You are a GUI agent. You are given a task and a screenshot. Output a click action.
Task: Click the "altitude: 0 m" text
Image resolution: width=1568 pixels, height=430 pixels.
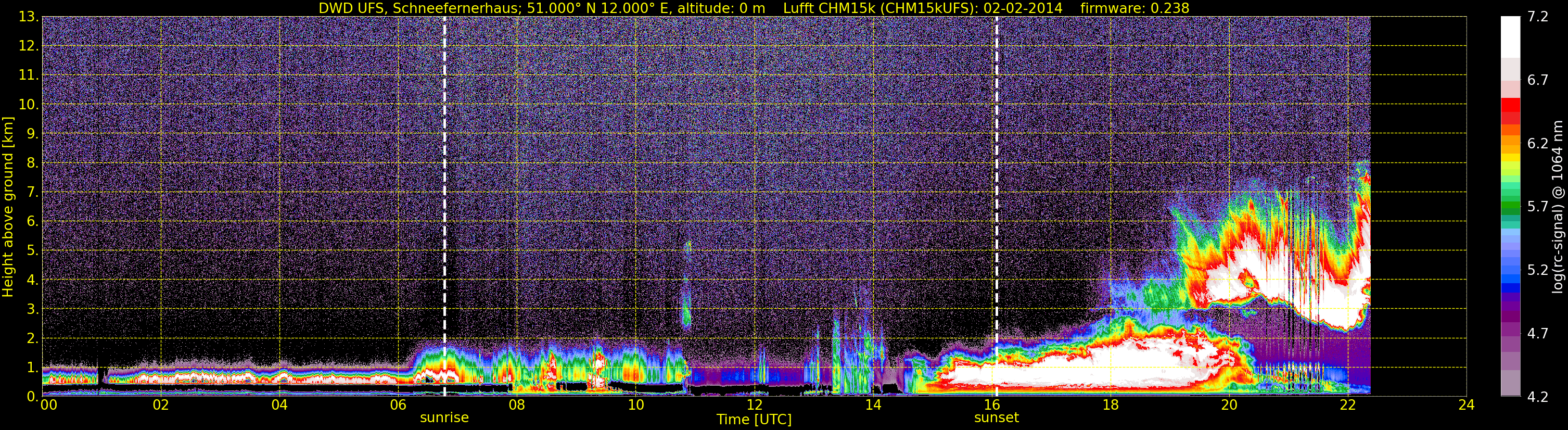(x=721, y=8)
